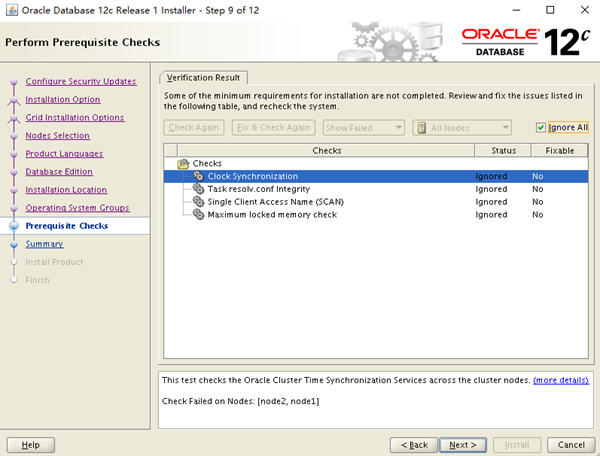This screenshot has height=456, width=600.
Task: Click the Prerequisite Checks step bullet
Action: click(x=14, y=226)
